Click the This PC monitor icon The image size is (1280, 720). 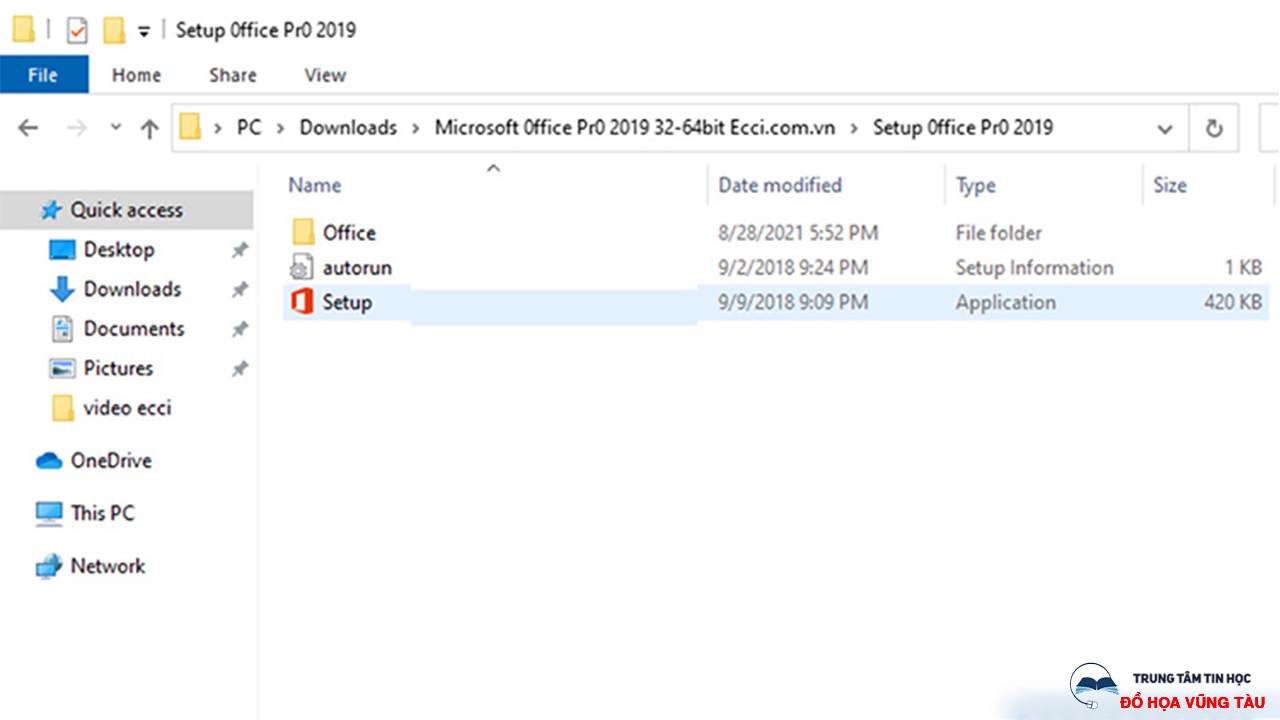coord(49,513)
